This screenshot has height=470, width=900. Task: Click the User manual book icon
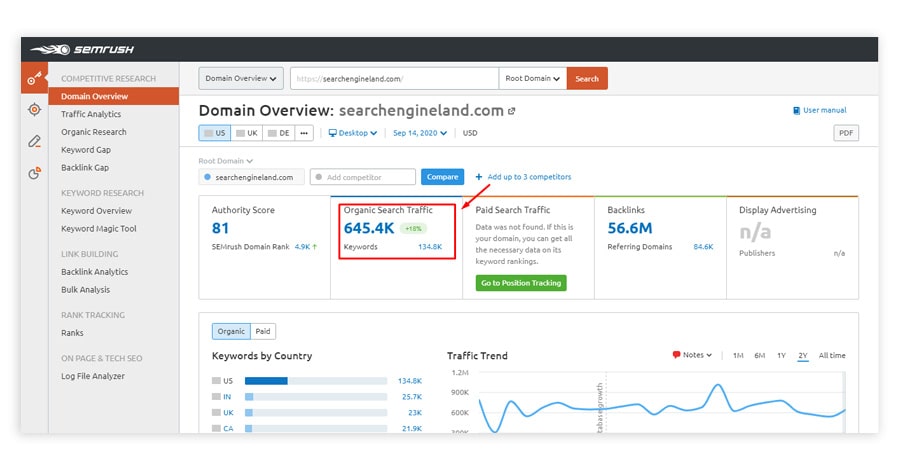tap(796, 110)
